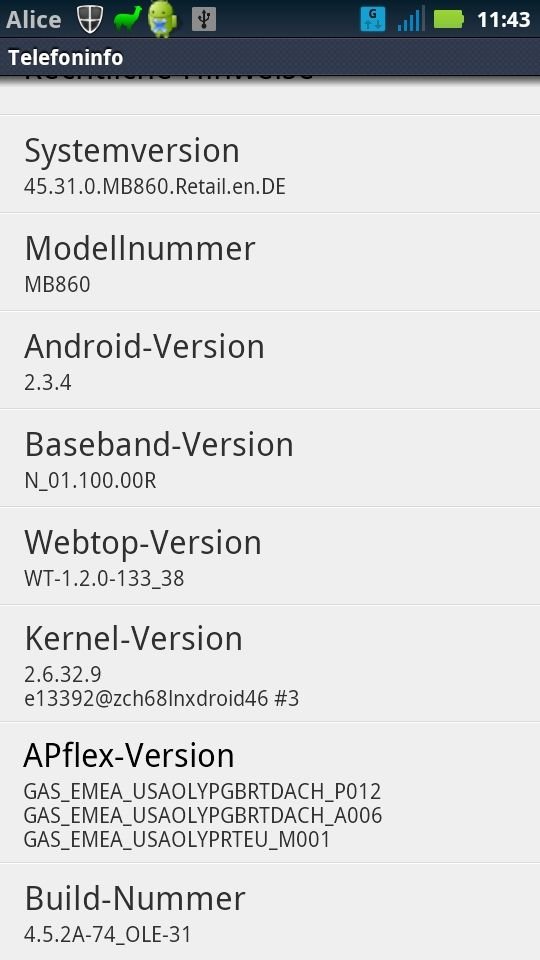Tap the signal strength bars icon
540x960 pixels.
pyautogui.click(x=410, y=19)
